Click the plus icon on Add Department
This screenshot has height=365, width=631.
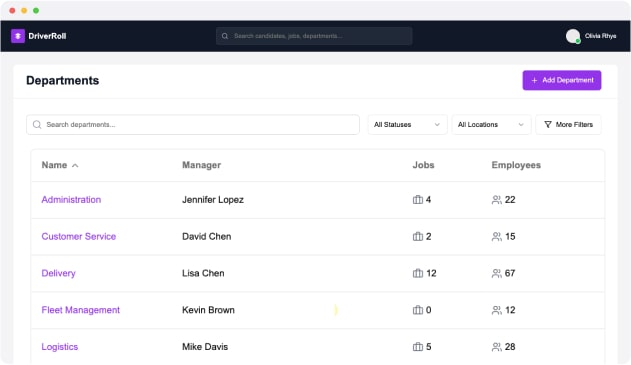pyautogui.click(x=534, y=80)
